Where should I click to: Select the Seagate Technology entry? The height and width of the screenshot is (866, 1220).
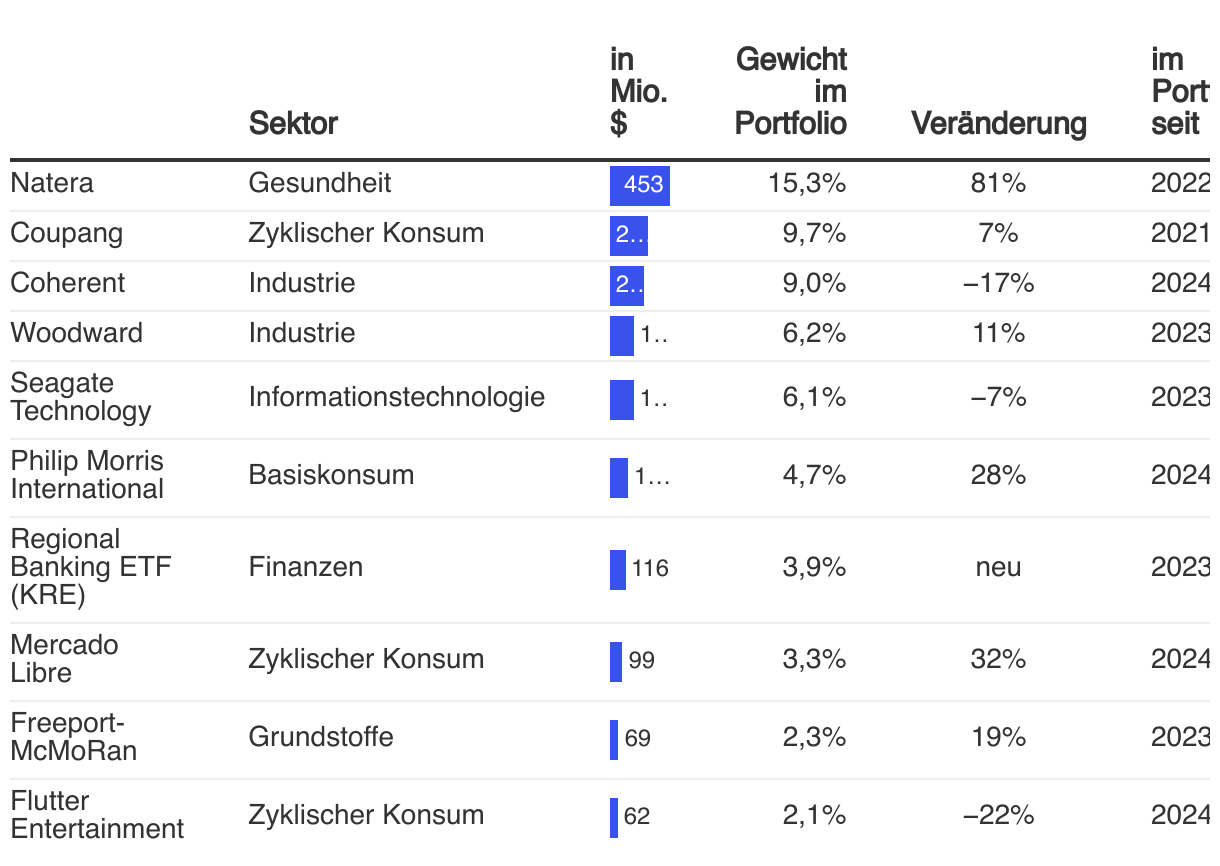81,397
